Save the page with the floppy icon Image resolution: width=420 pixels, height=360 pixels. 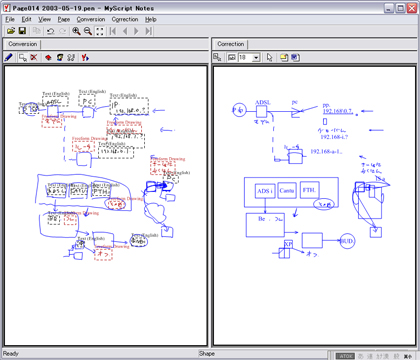pos(22,31)
